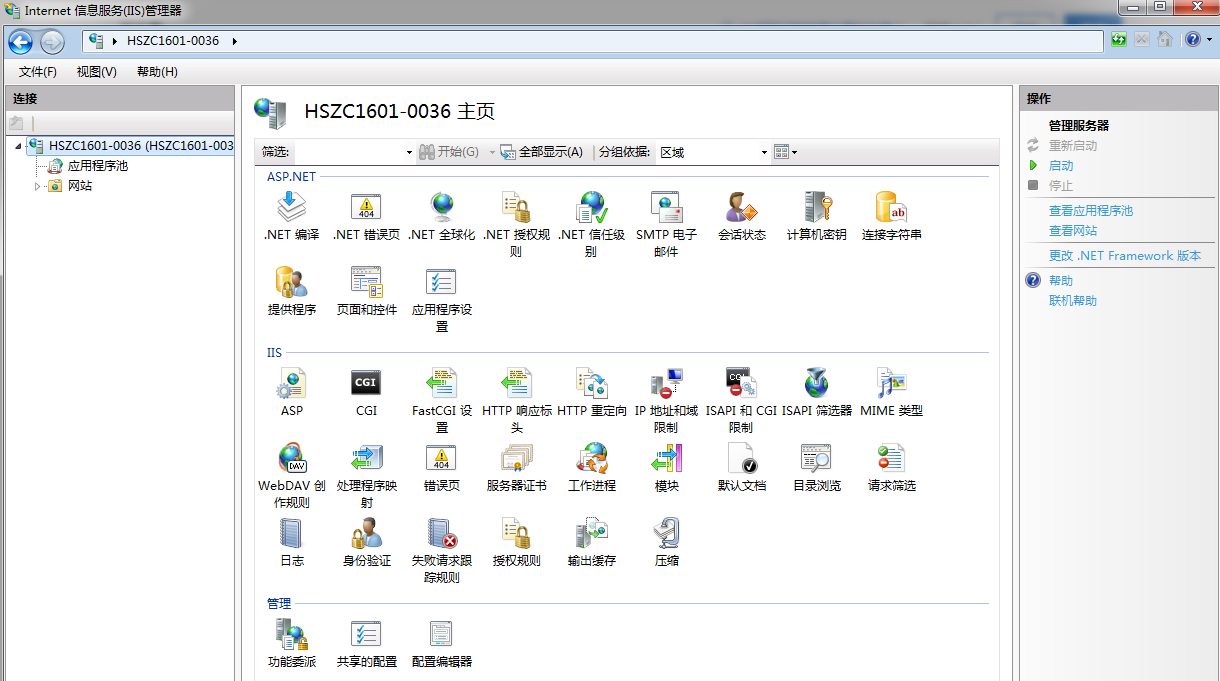Screen dimensions: 1220x681
Task: Click 全部显示(A) in the filter bar
Action: (541, 152)
